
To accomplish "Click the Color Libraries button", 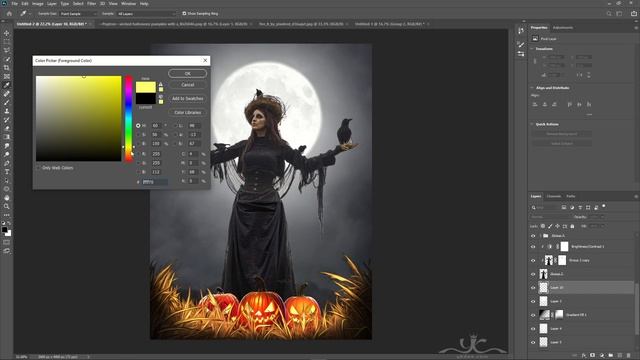I will tap(187, 112).
